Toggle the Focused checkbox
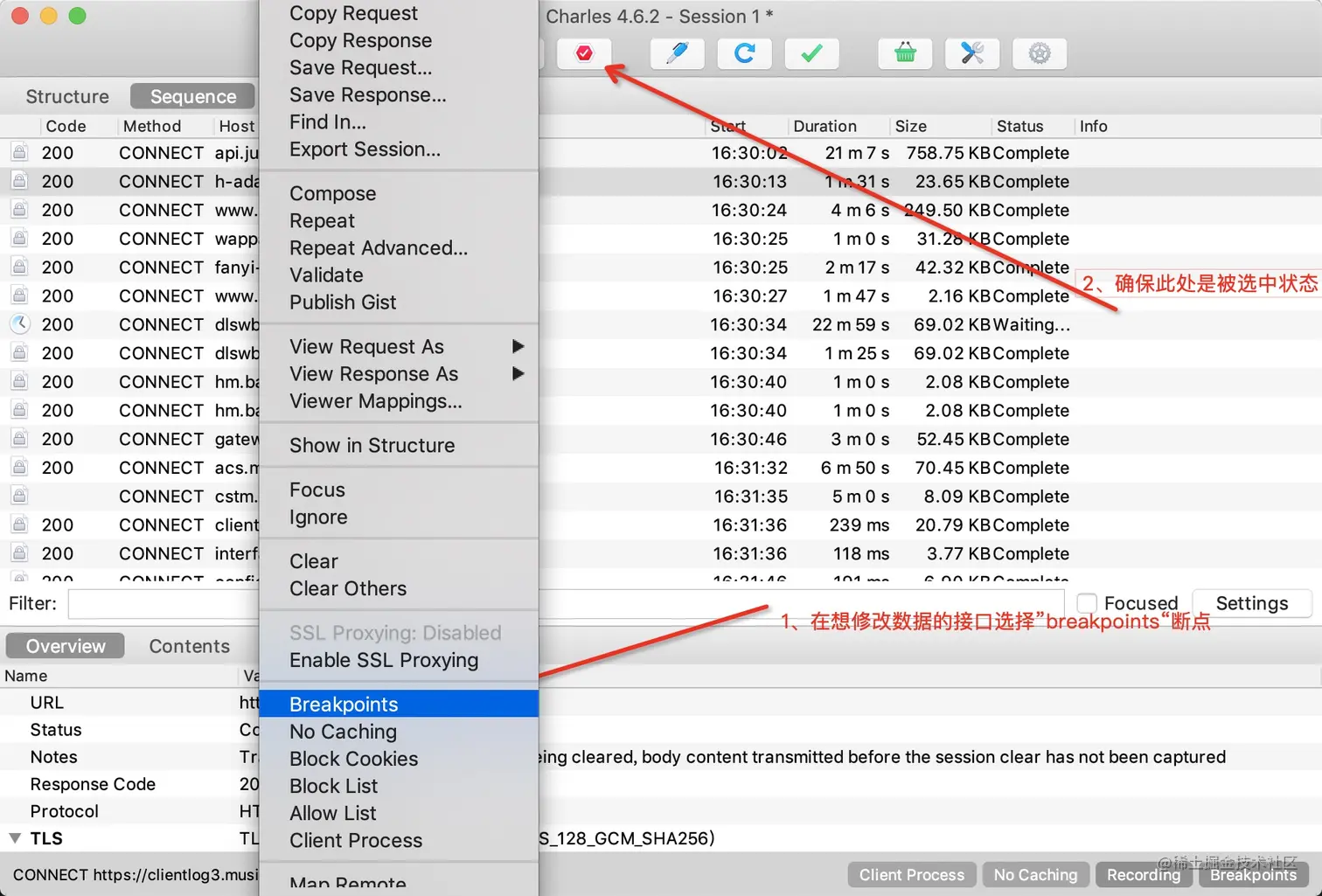1322x896 pixels. point(1087,603)
